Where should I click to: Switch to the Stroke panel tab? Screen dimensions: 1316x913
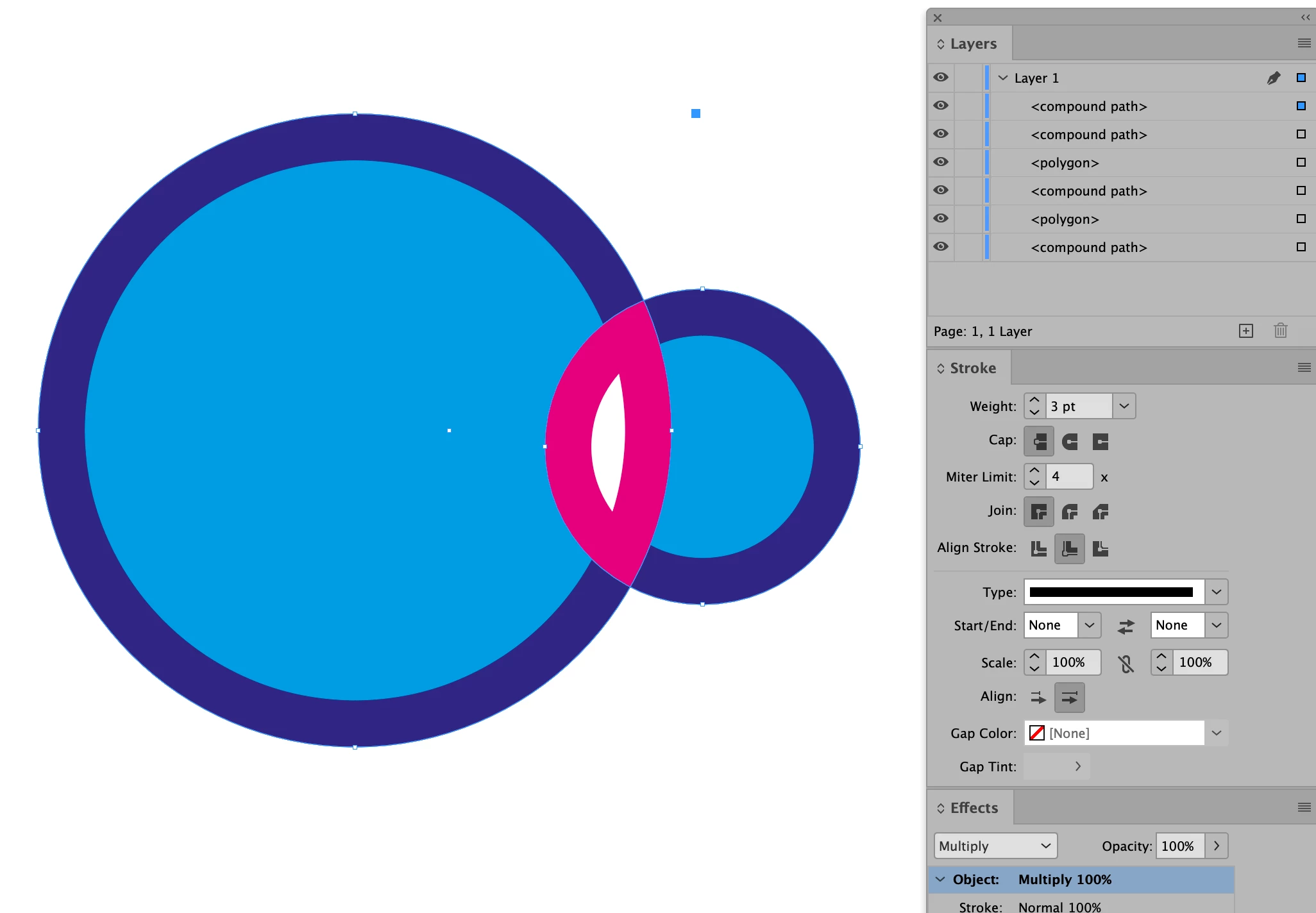coord(972,368)
